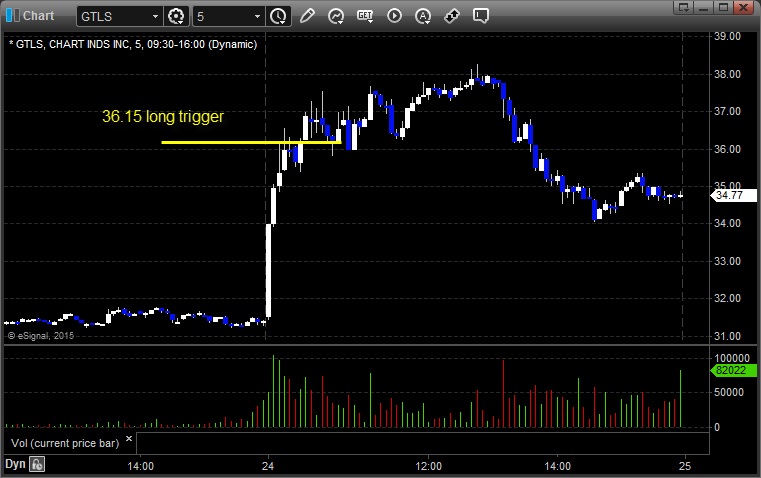Close the Chart window
The image size is (761, 478).
(743, 7)
